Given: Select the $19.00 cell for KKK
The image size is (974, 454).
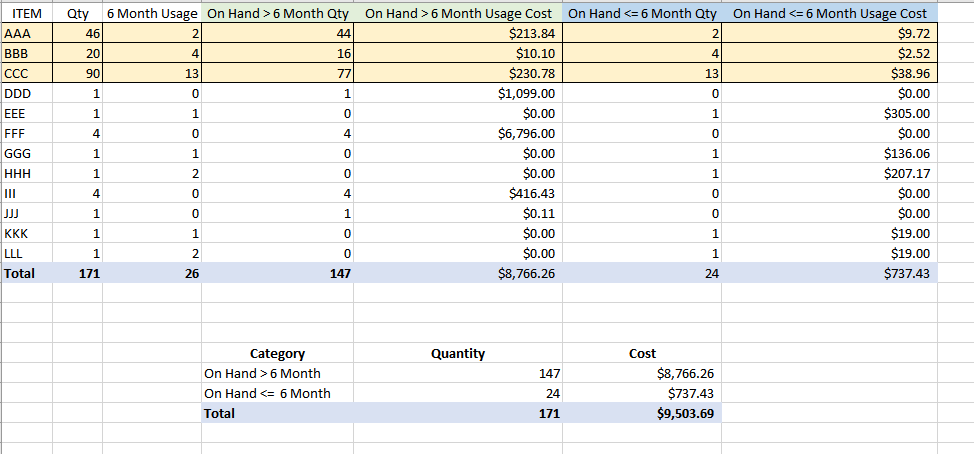Looking at the screenshot, I should coord(830,233).
